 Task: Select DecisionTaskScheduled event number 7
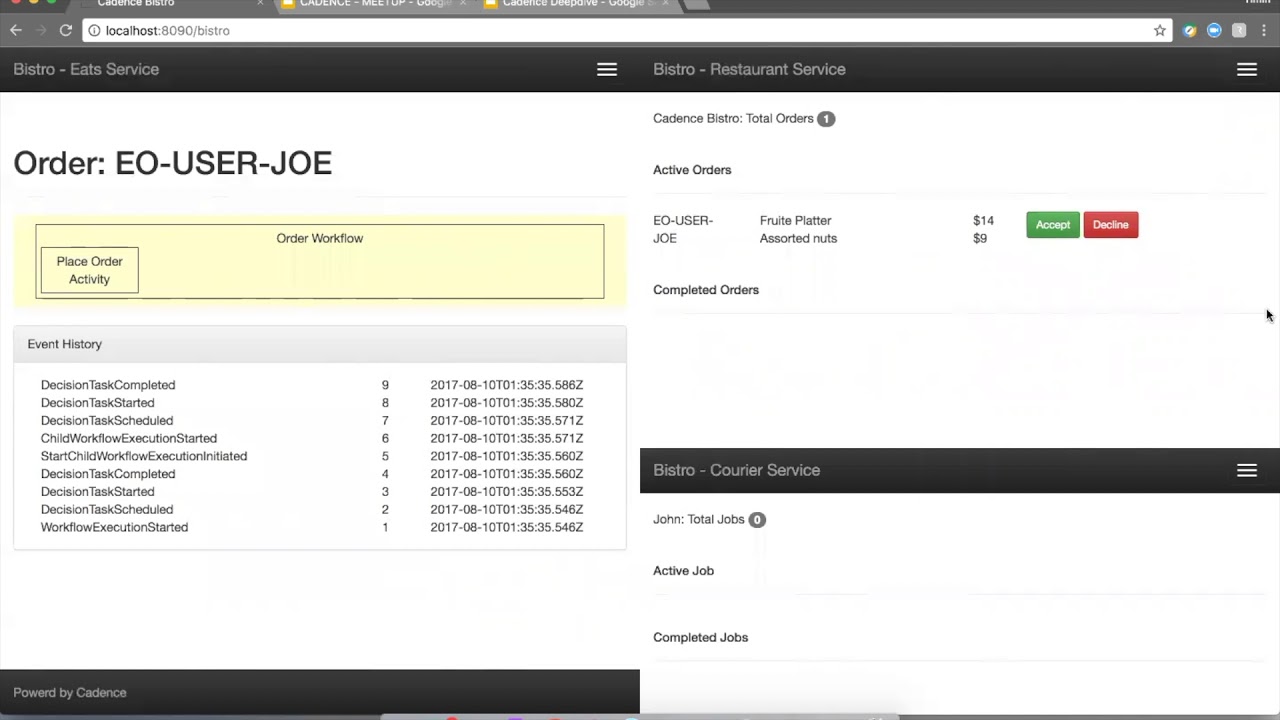(x=107, y=421)
